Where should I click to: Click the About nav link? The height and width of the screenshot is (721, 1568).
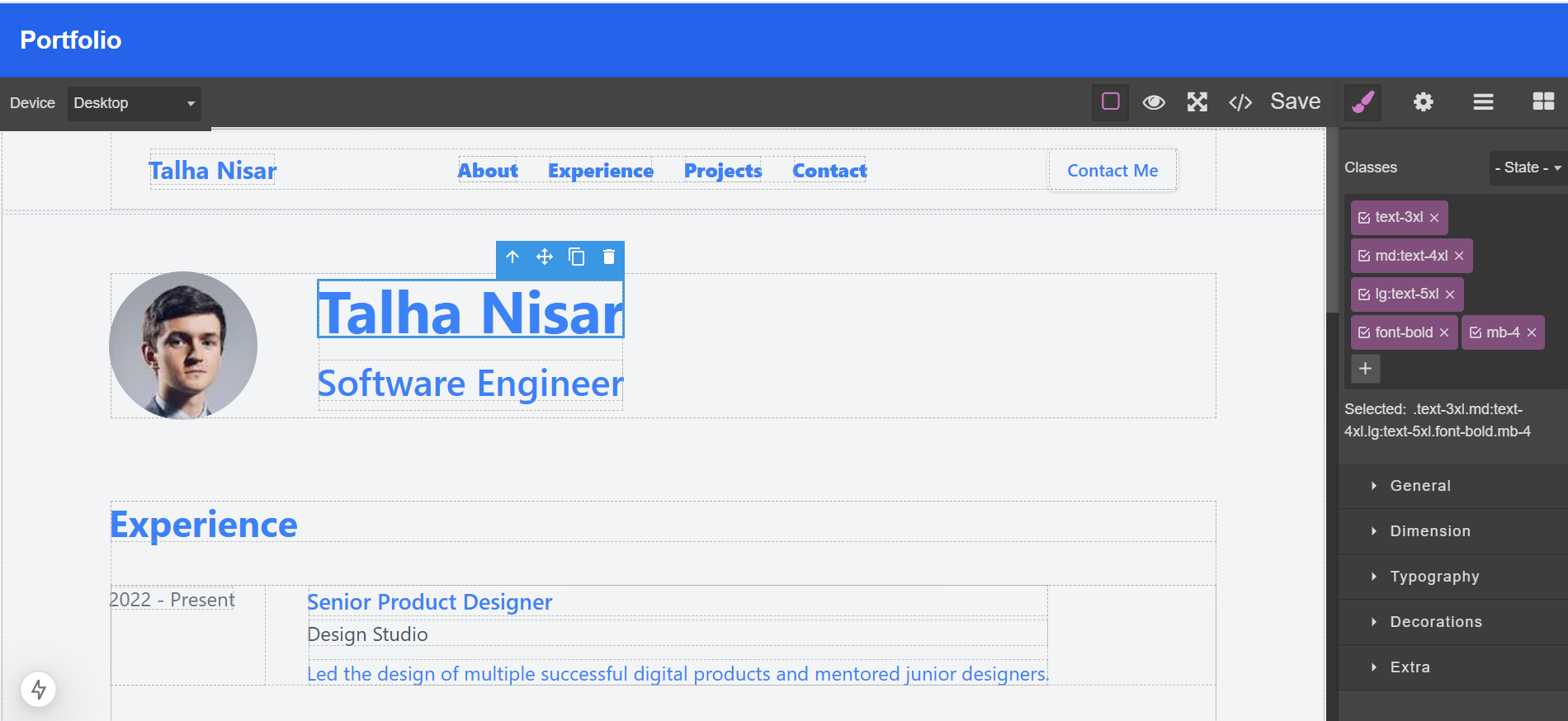[x=489, y=171]
